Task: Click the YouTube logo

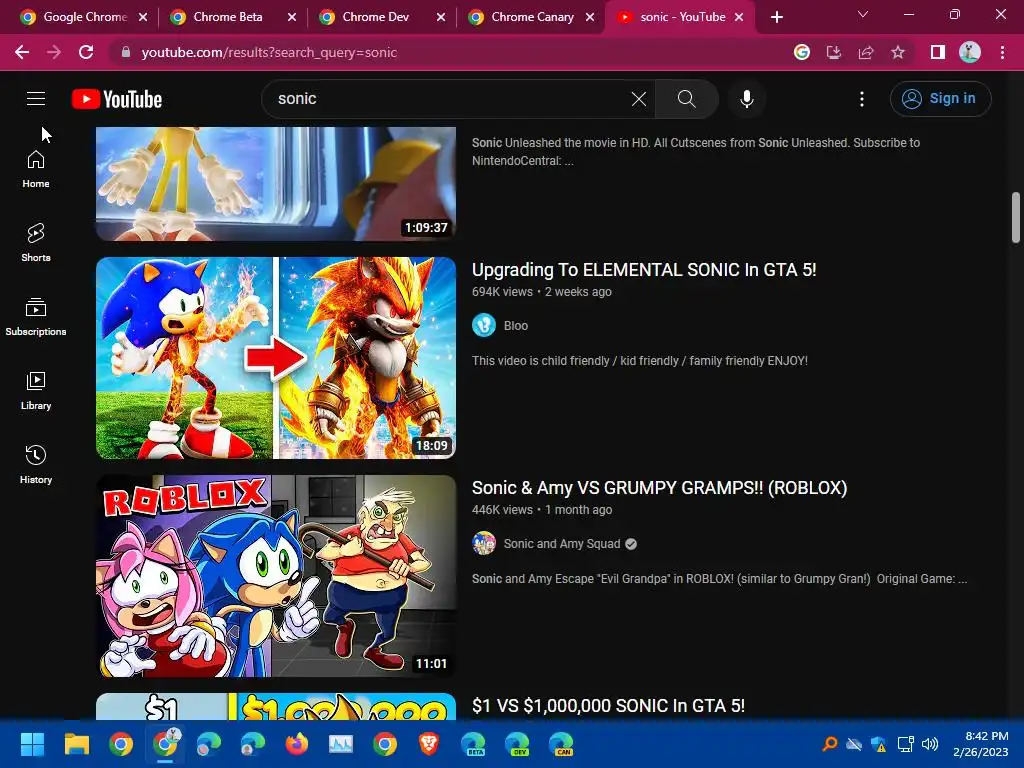Action: pyautogui.click(x=117, y=99)
